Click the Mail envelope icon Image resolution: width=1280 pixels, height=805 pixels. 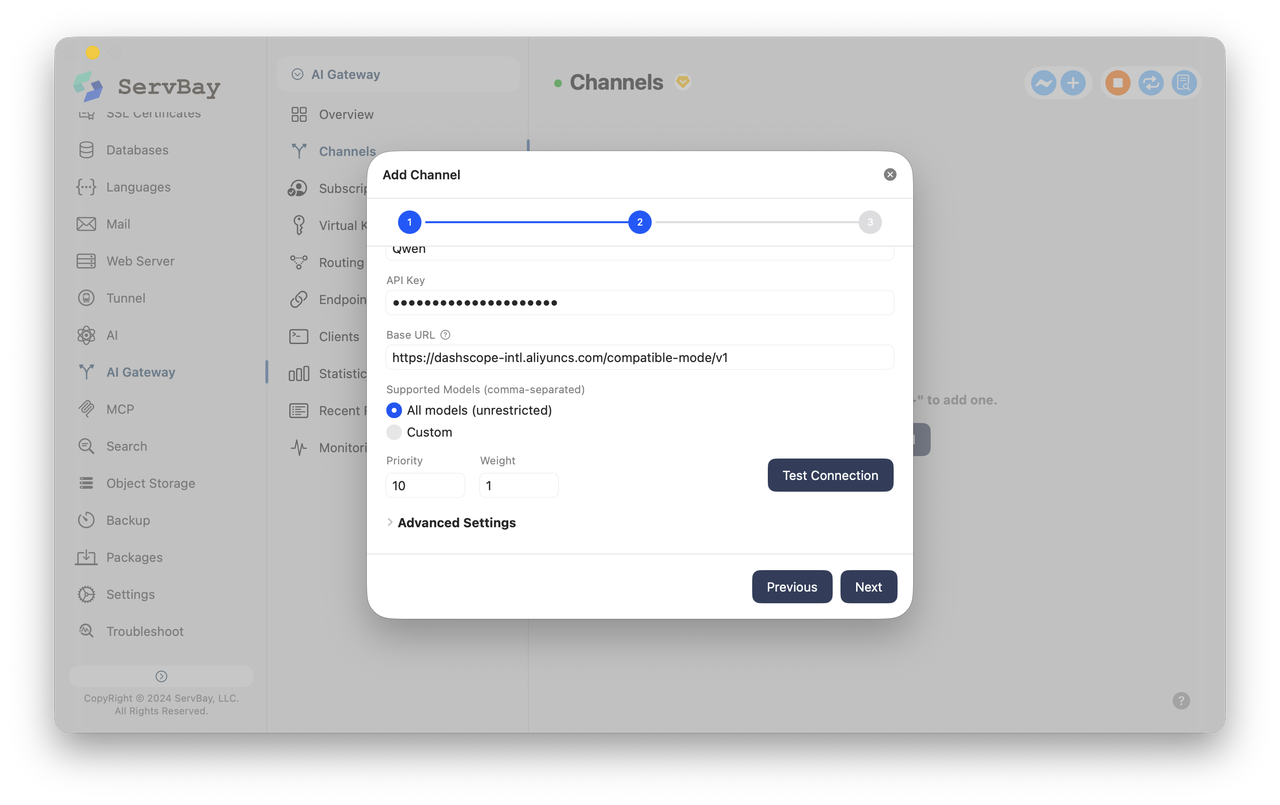[87, 224]
